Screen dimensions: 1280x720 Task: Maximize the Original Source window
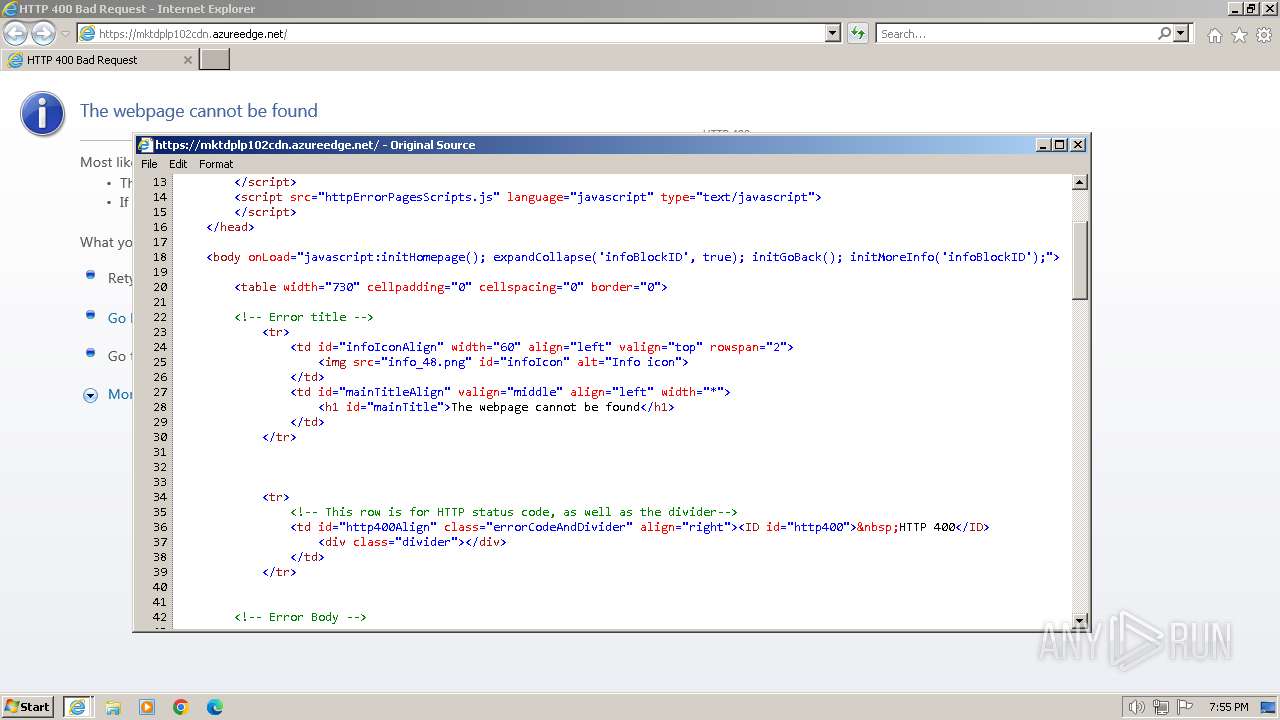click(1060, 145)
